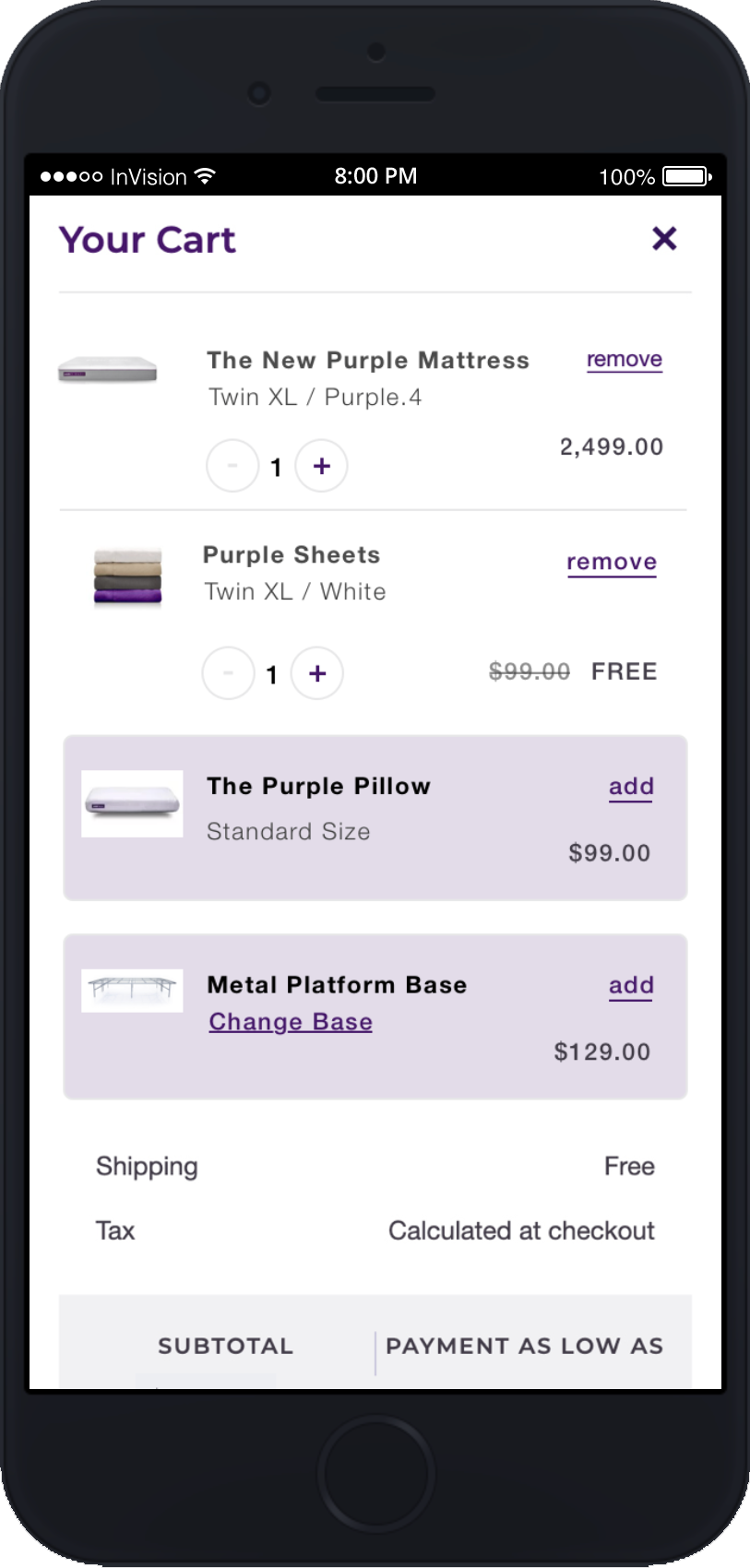Image resolution: width=750 pixels, height=1568 pixels.
Task: Increase quantity of Purple Sheets
Action: pyautogui.click(x=317, y=673)
